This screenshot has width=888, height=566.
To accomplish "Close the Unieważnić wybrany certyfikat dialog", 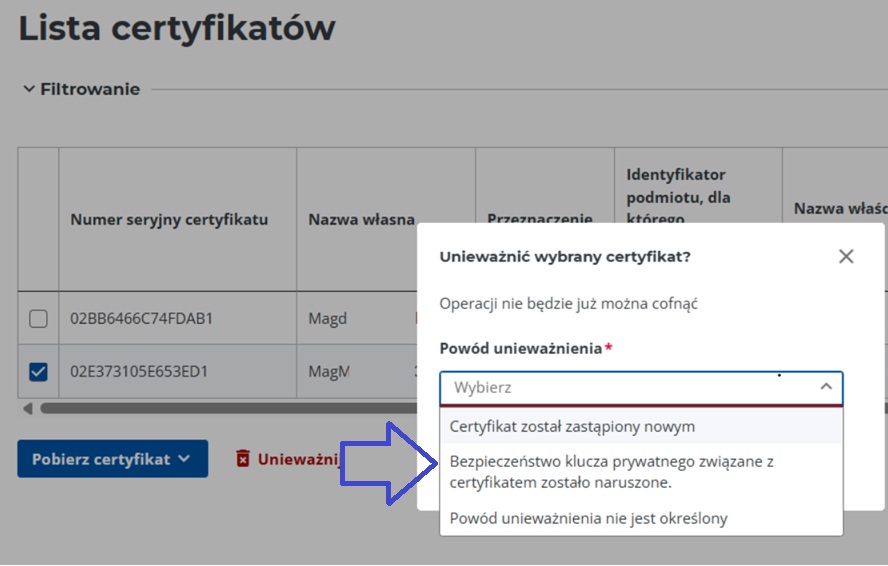I will (846, 257).
